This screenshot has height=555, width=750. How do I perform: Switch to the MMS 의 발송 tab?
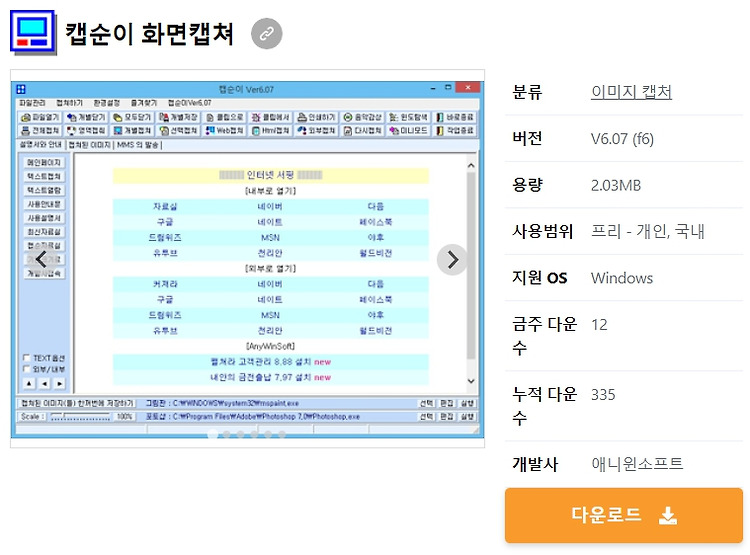pyautogui.click(x=138, y=145)
